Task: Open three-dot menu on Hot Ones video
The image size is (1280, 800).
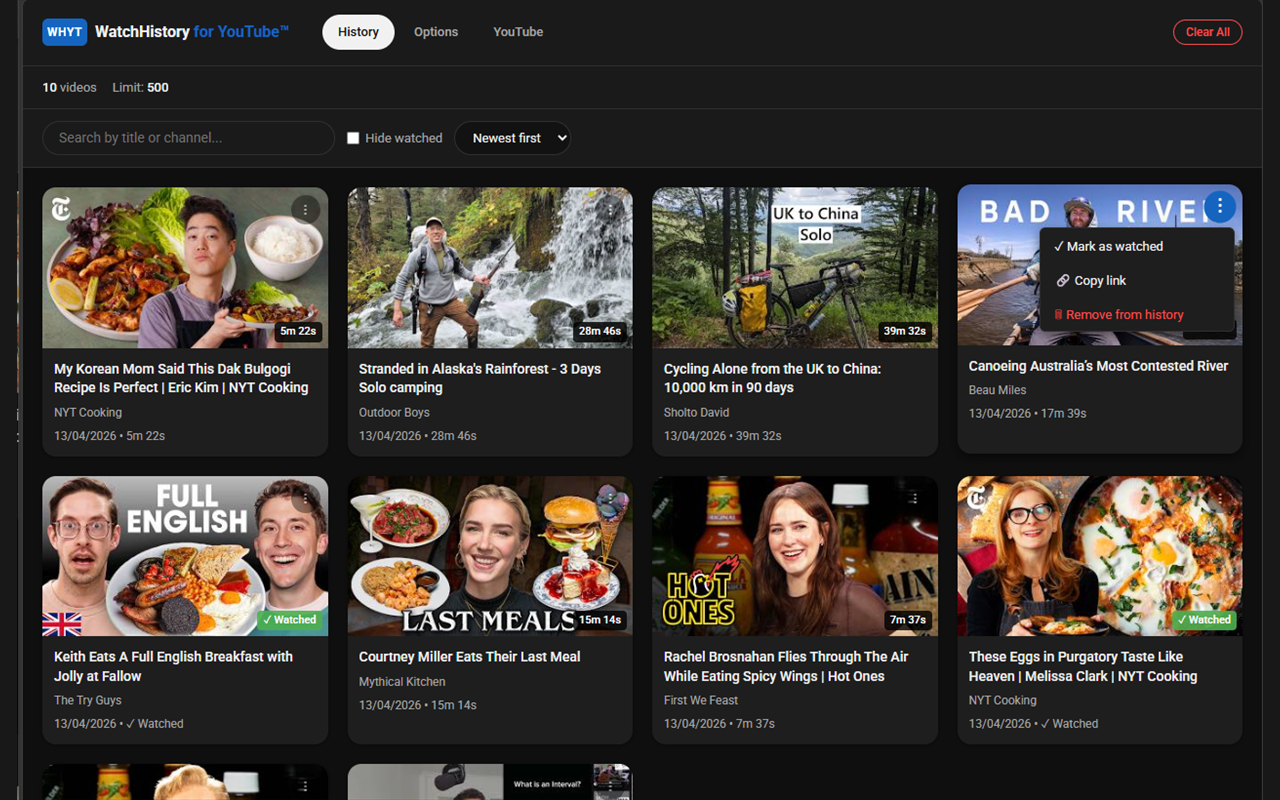Action: pos(915,497)
